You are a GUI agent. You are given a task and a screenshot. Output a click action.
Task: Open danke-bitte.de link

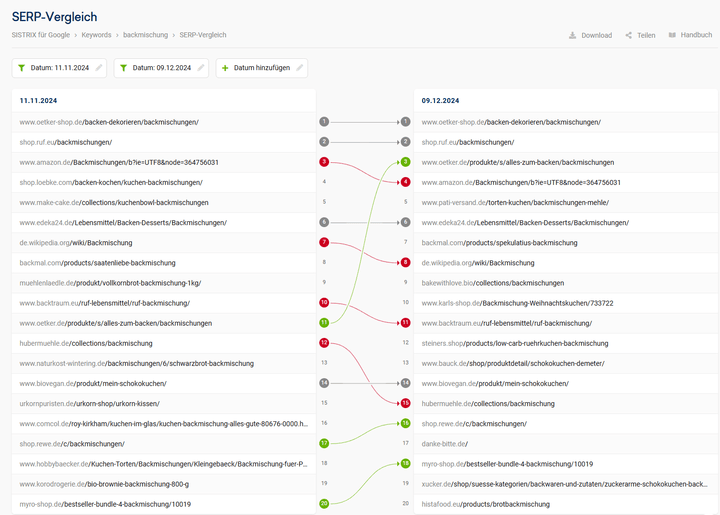444,444
